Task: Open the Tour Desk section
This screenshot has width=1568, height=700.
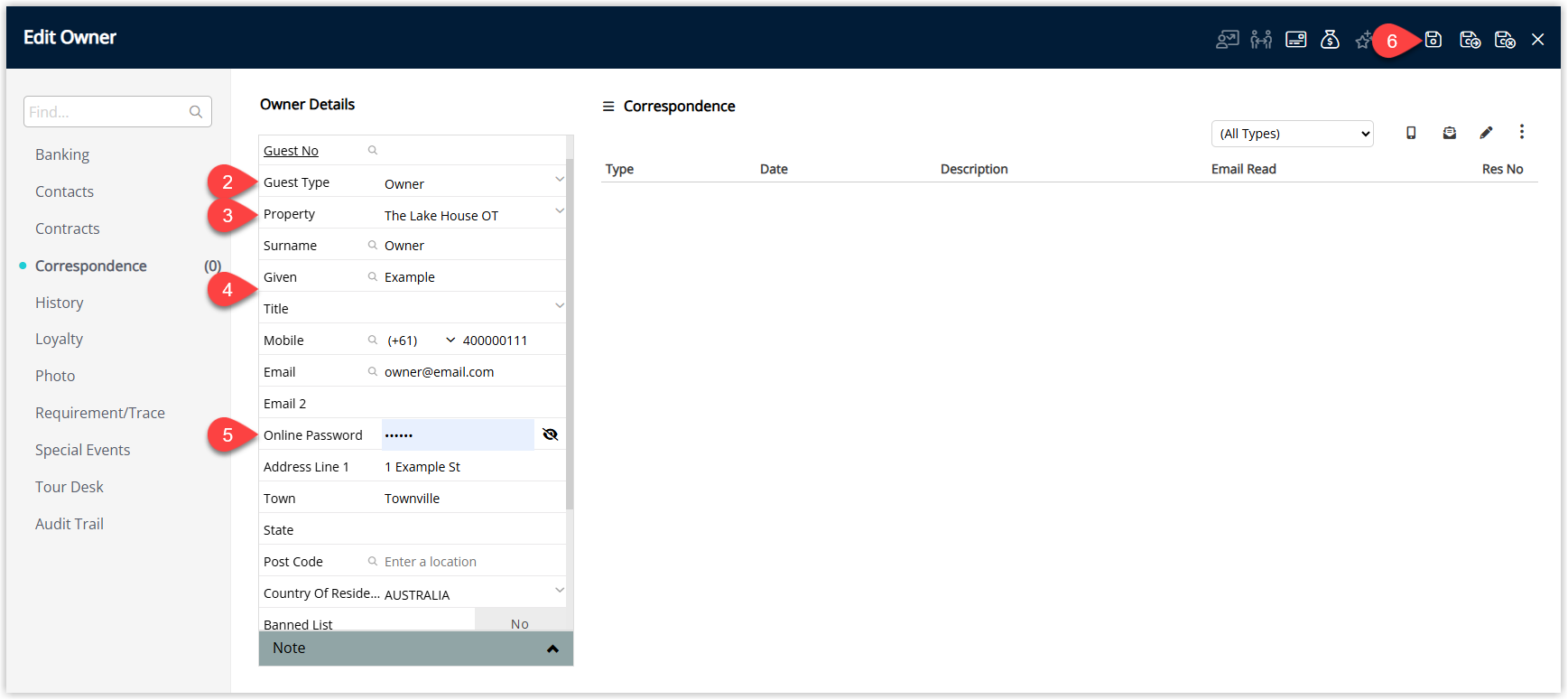Action: point(70,487)
